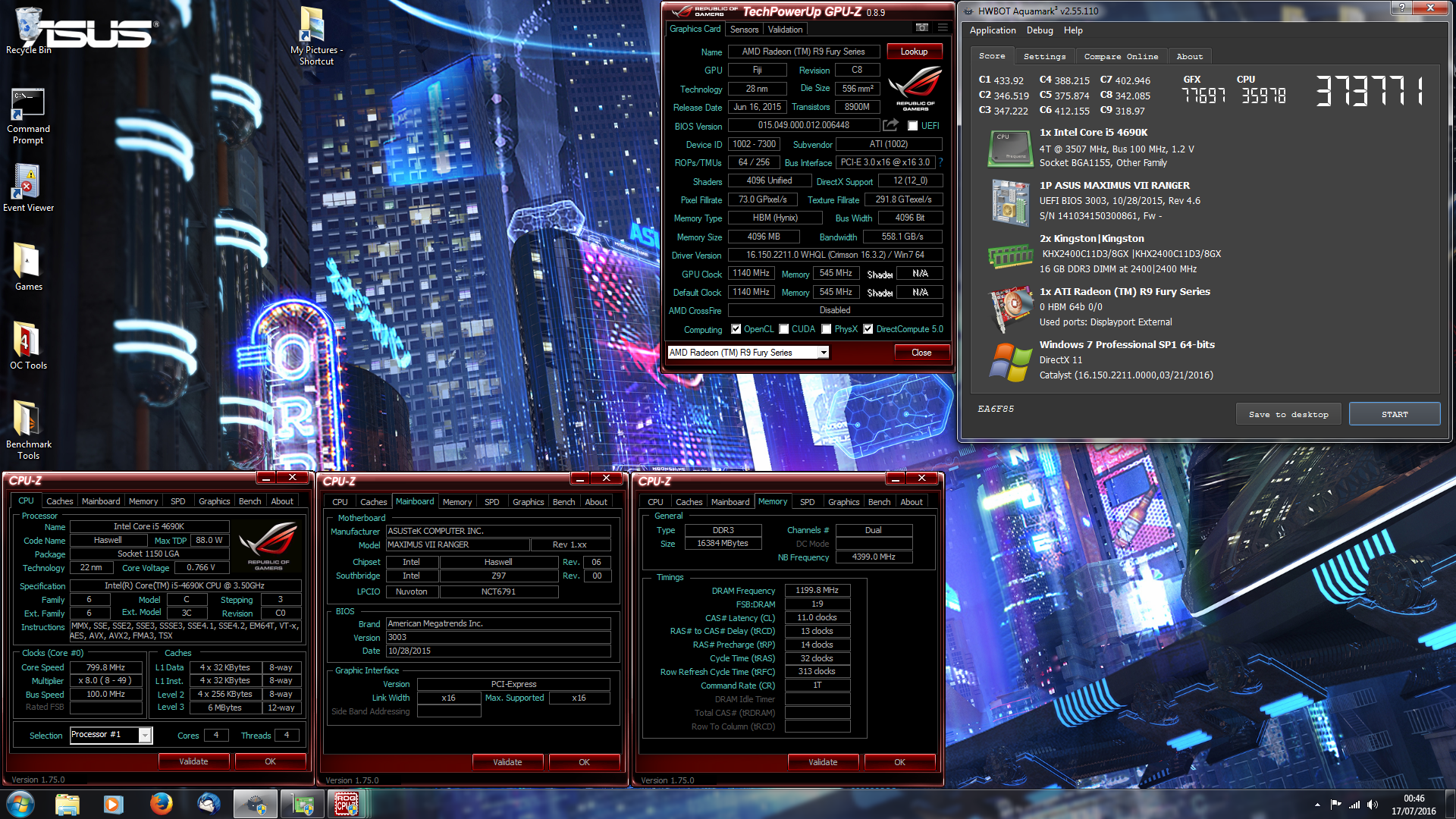Open the Help menu in Aquamark

[1073, 30]
